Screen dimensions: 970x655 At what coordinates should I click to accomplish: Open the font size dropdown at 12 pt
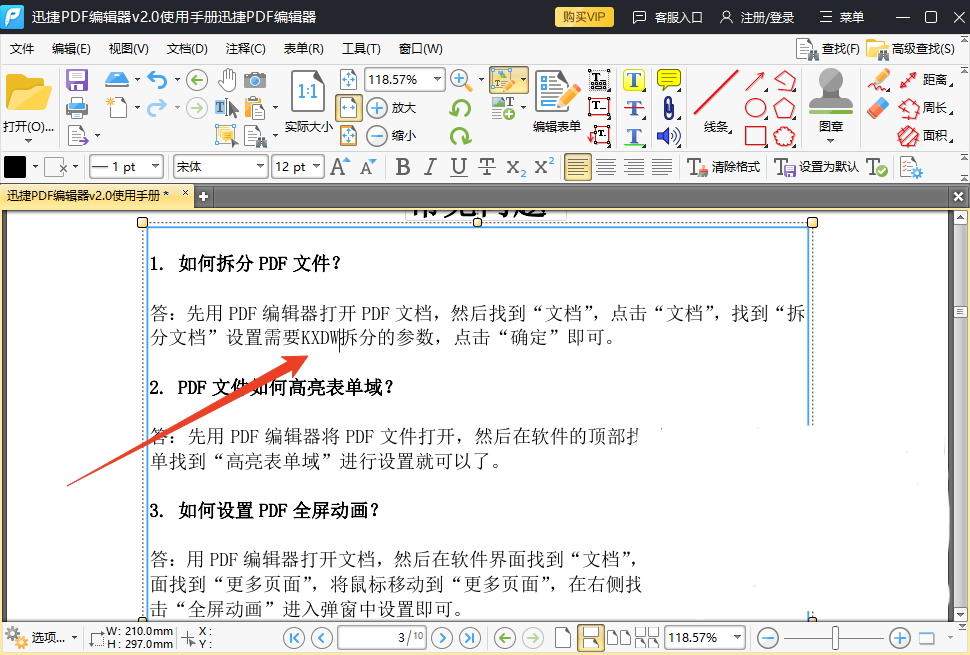tap(297, 166)
